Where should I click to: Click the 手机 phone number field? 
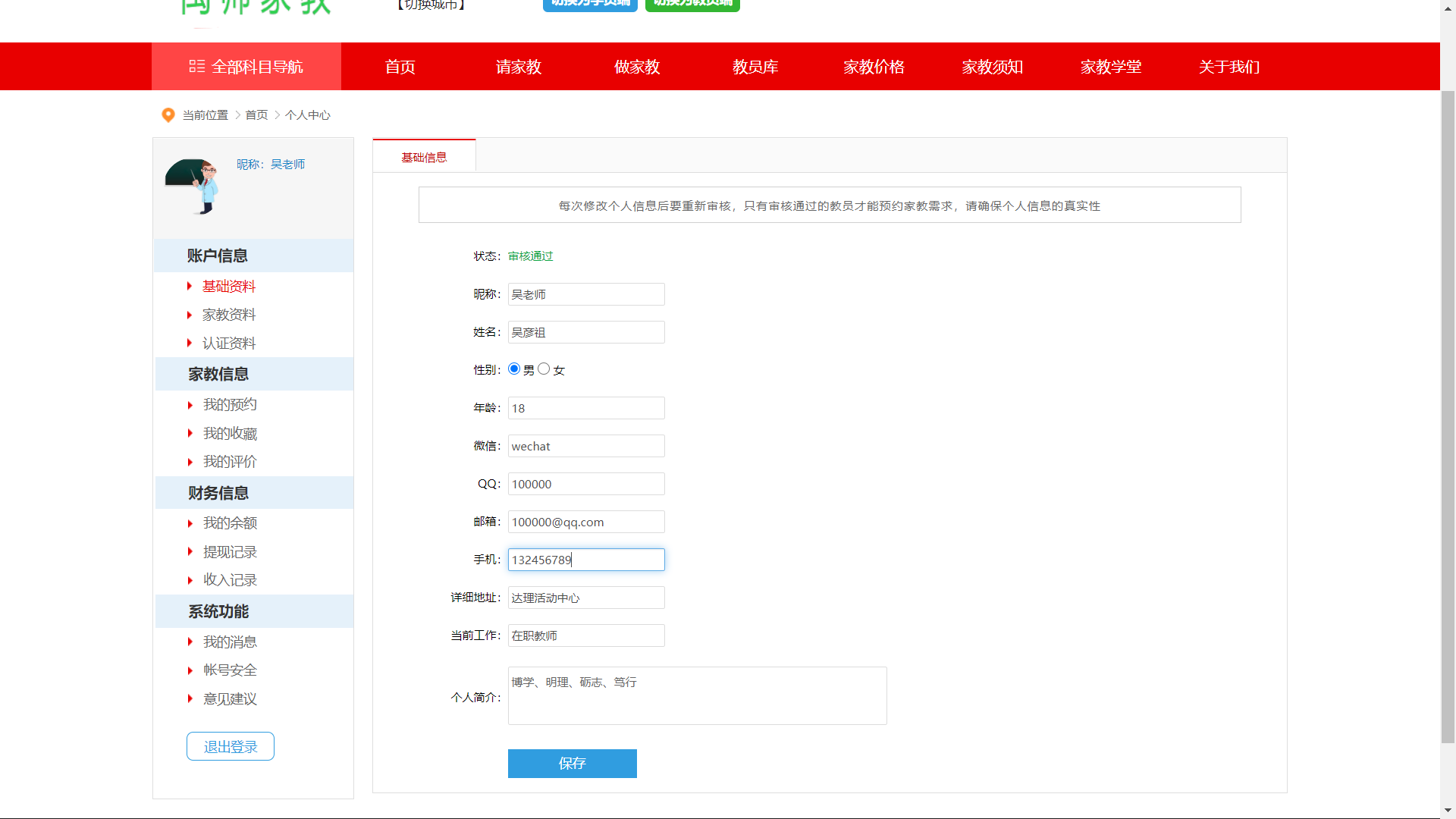(585, 560)
